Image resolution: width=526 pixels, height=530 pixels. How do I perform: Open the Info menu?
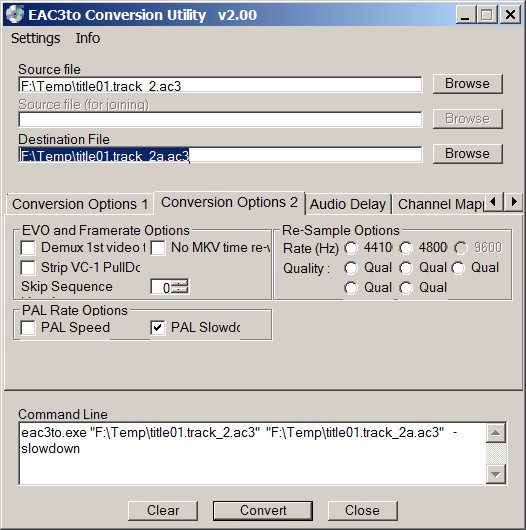88,38
